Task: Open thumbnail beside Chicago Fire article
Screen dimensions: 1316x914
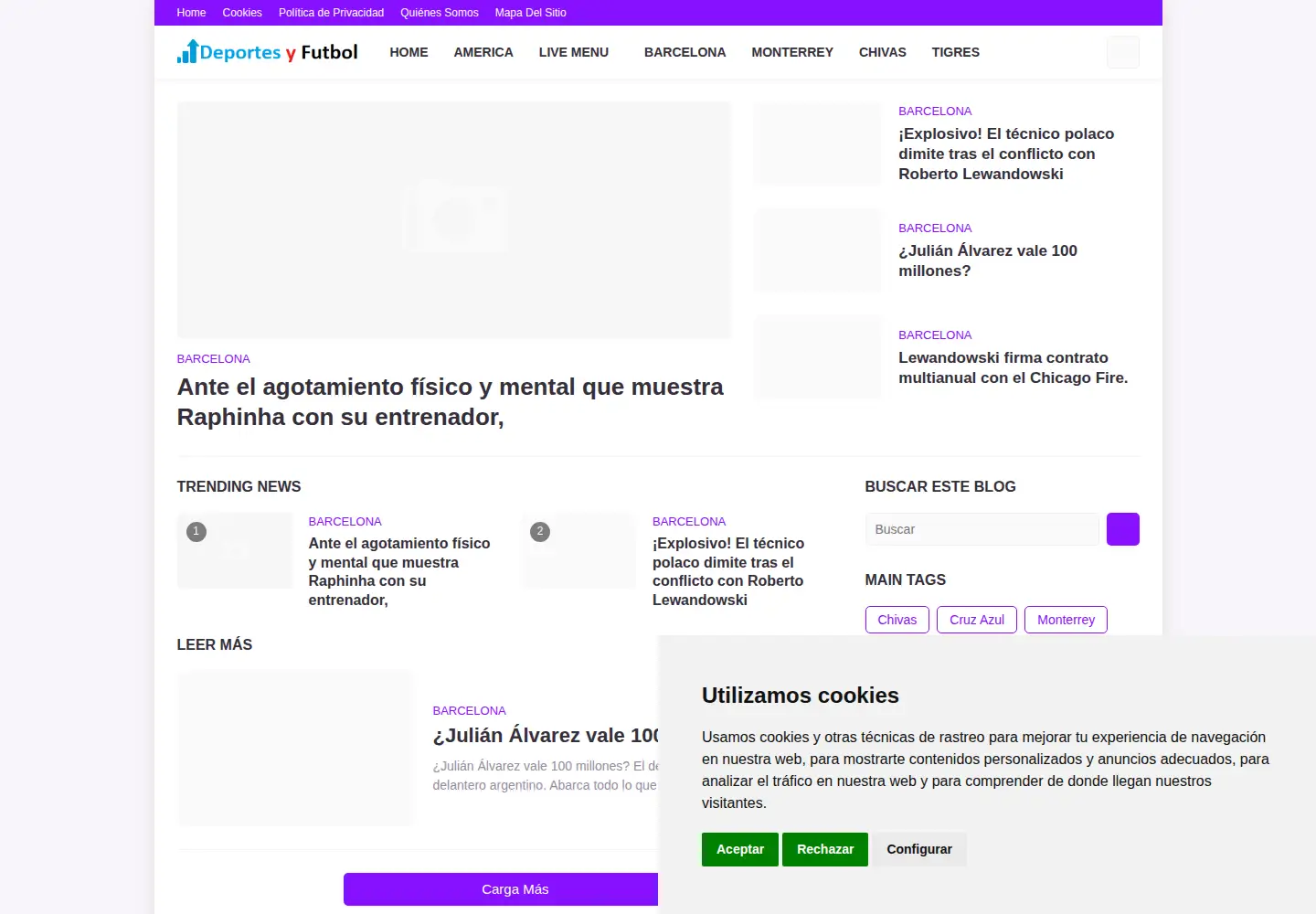Action: [818, 357]
